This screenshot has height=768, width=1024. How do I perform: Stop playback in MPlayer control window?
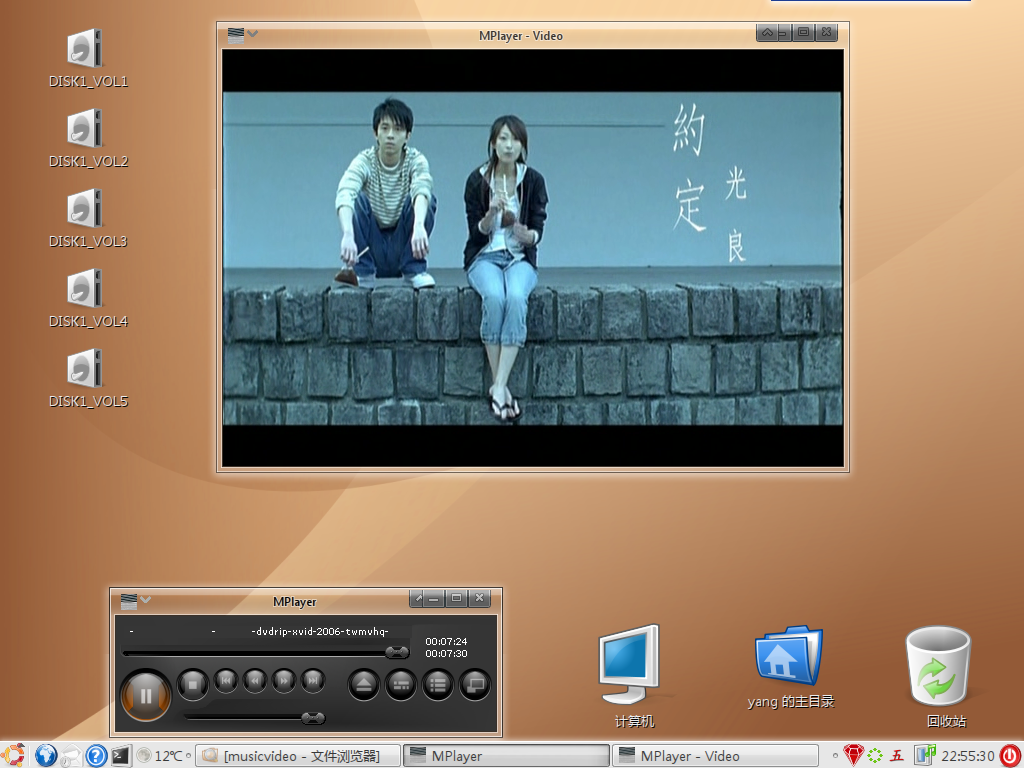(x=192, y=684)
